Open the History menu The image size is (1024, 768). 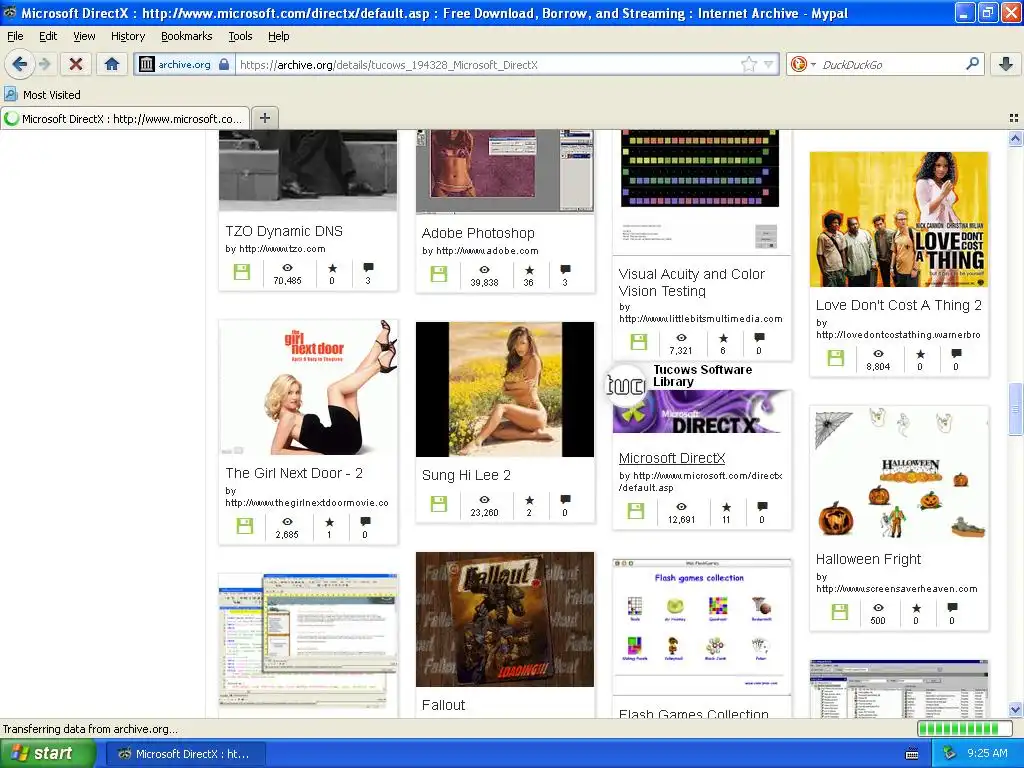pyautogui.click(x=127, y=37)
